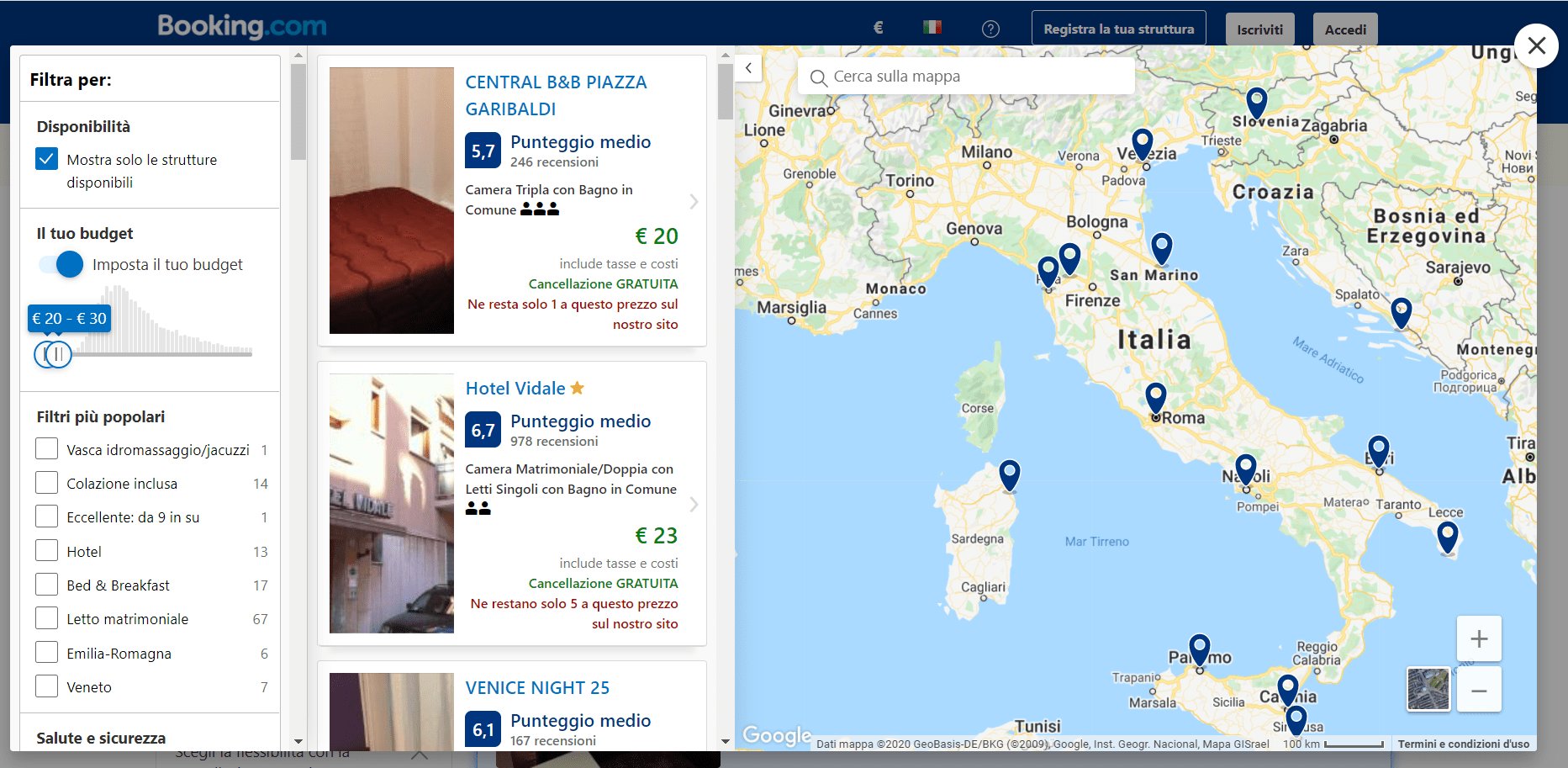The width and height of the screenshot is (1568, 768).
Task: Click the 978 recensioni text
Action: pos(554,442)
